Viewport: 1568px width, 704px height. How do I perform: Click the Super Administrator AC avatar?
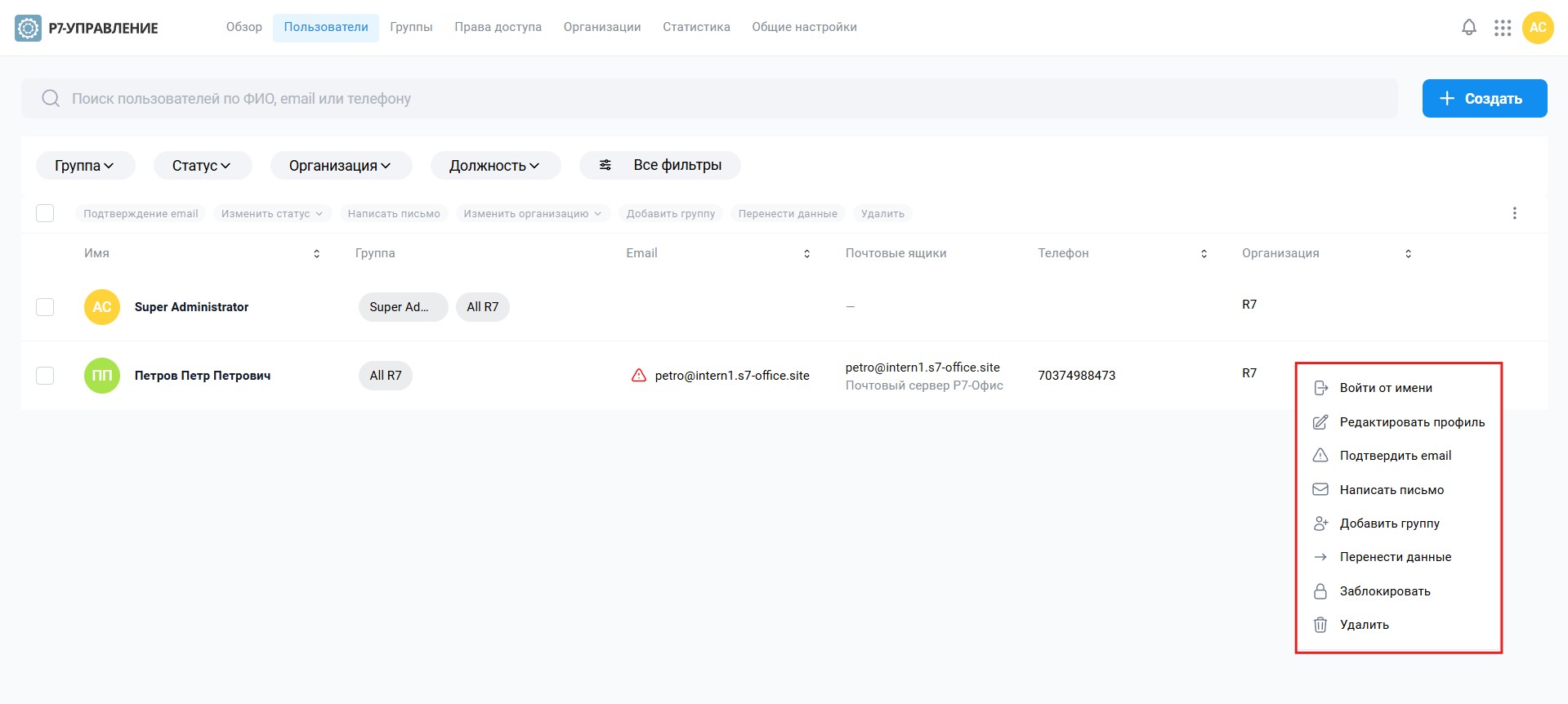(102, 307)
